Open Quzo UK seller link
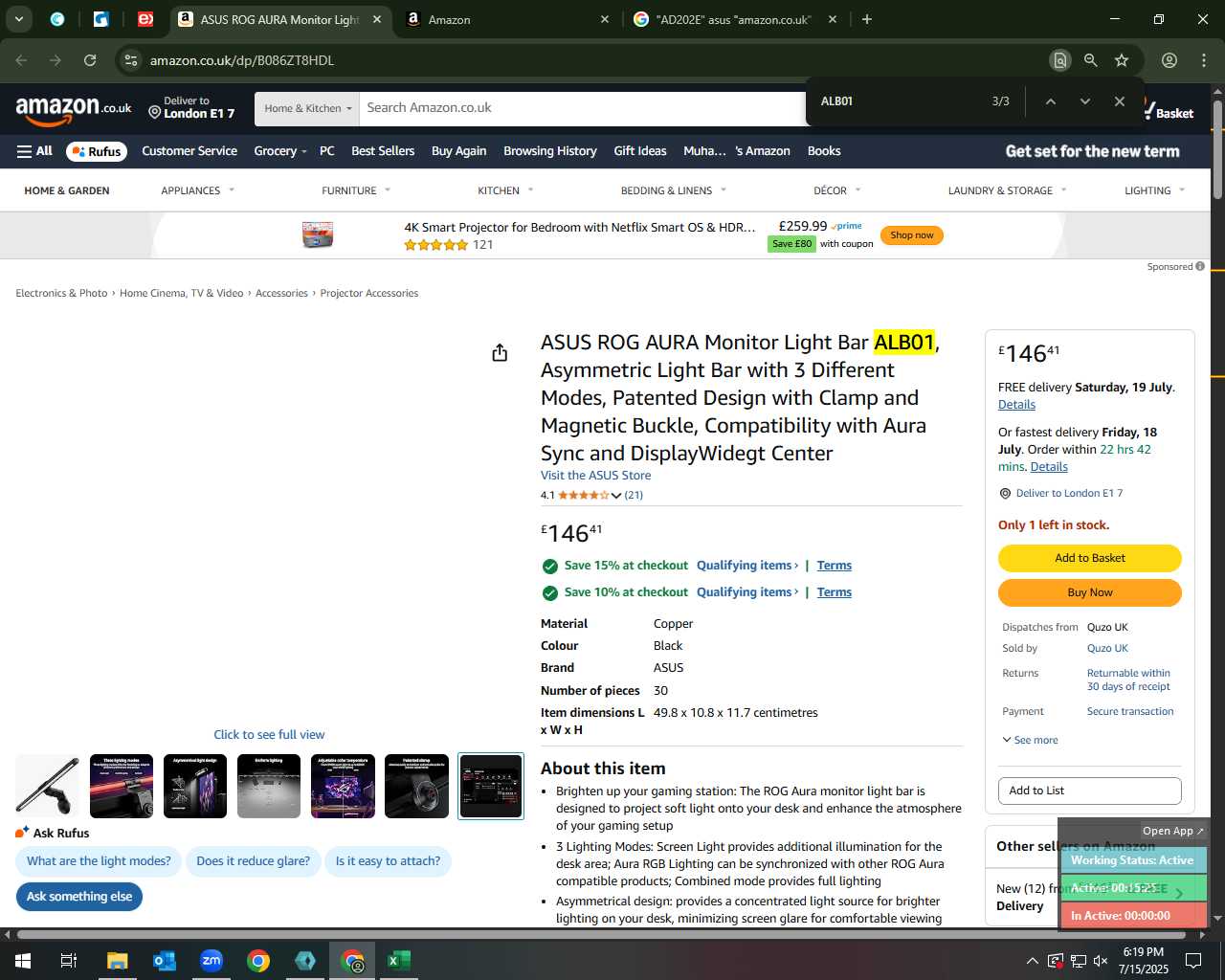The height and width of the screenshot is (980, 1225). [1107, 649]
